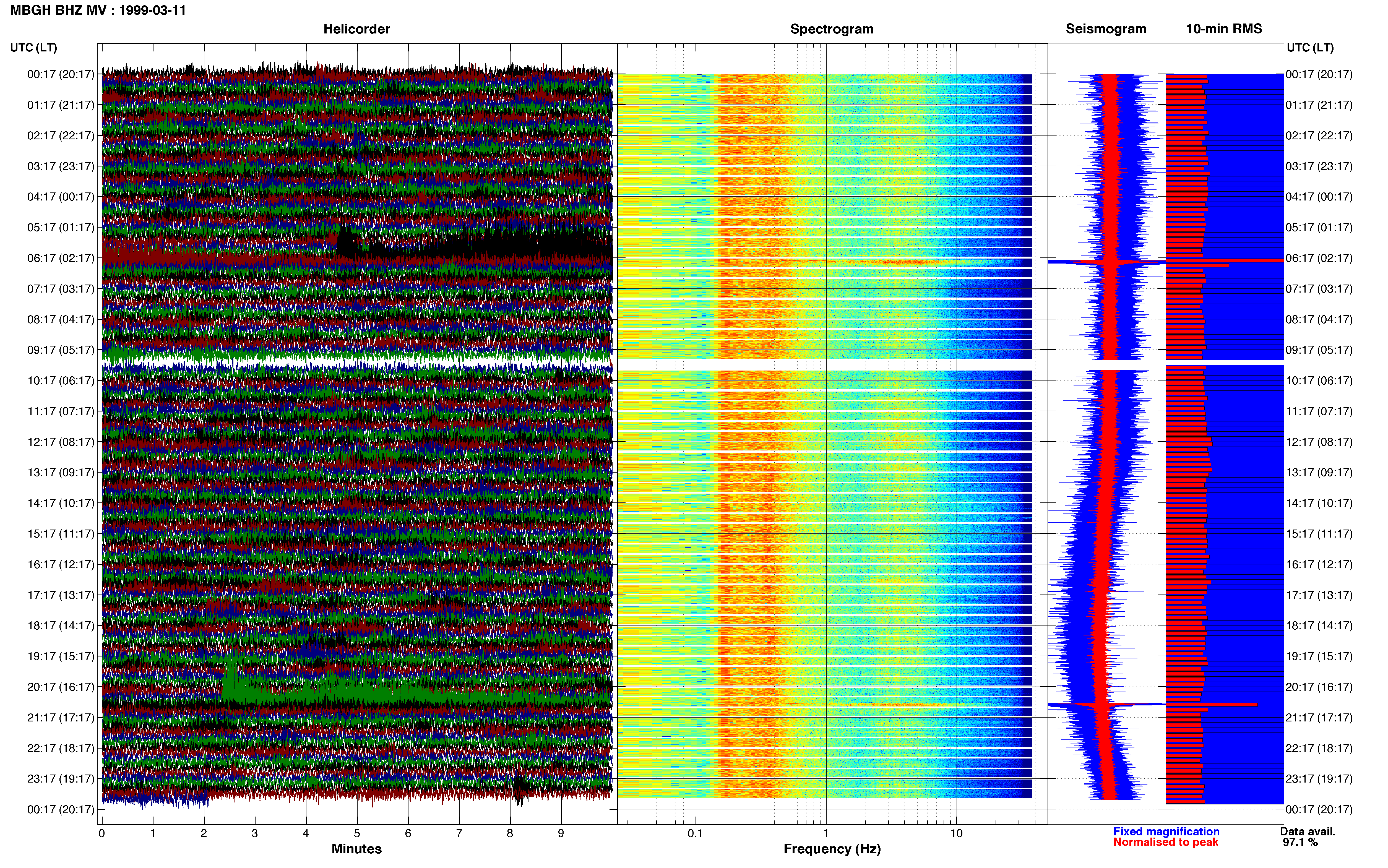Click the '5' minutes tick label

coord(357,833)
